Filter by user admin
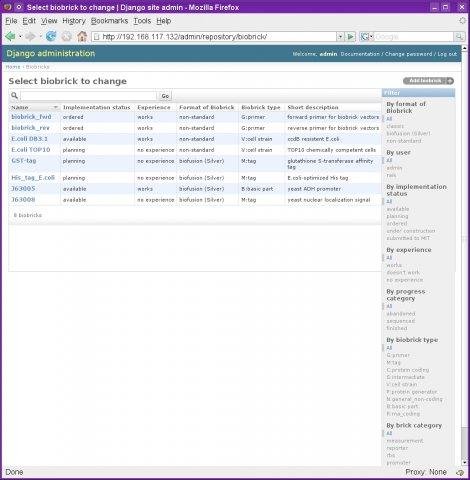 click(394, 168)
